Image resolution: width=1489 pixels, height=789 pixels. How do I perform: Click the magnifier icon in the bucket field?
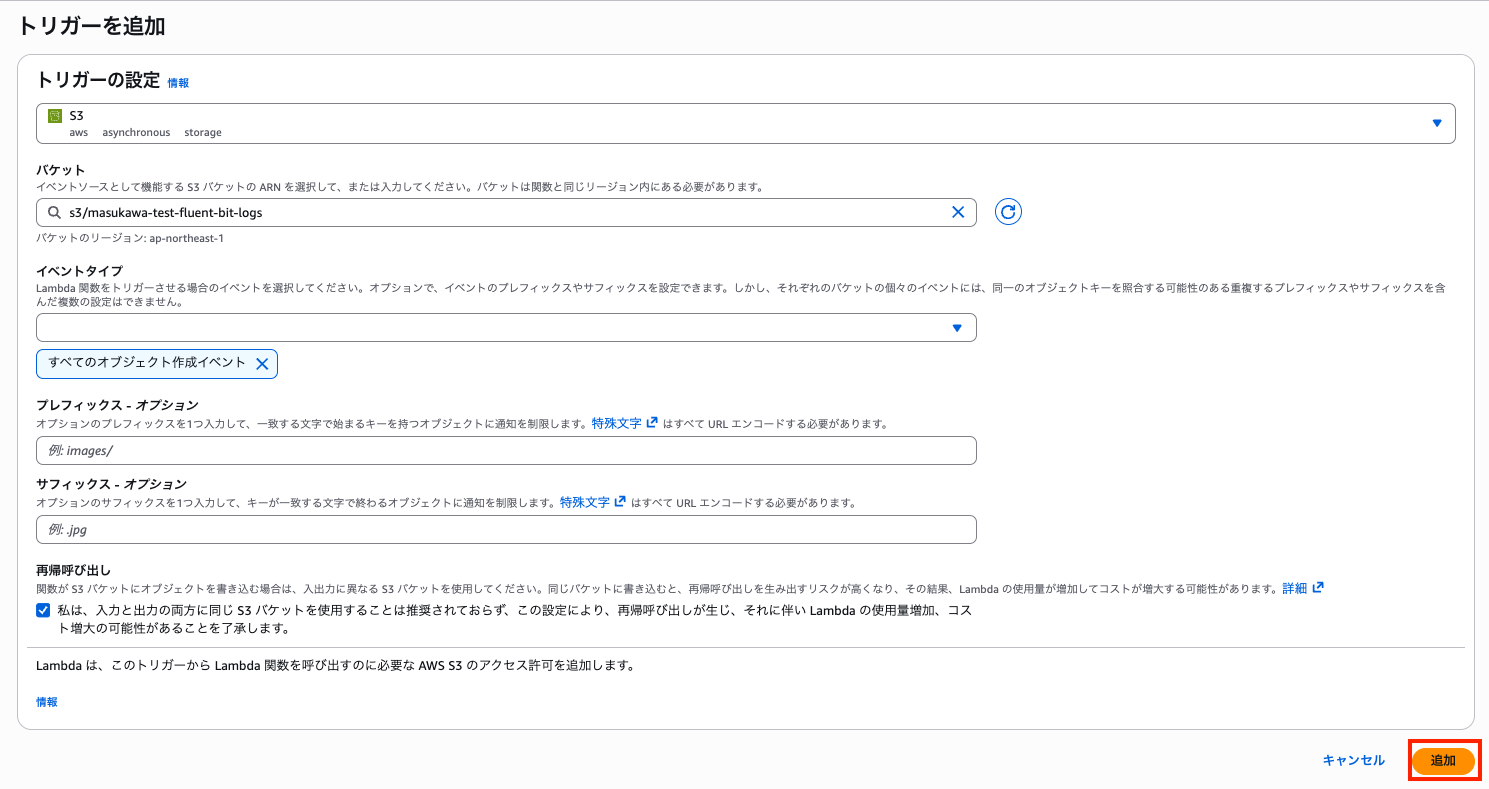tap(53, 212)
